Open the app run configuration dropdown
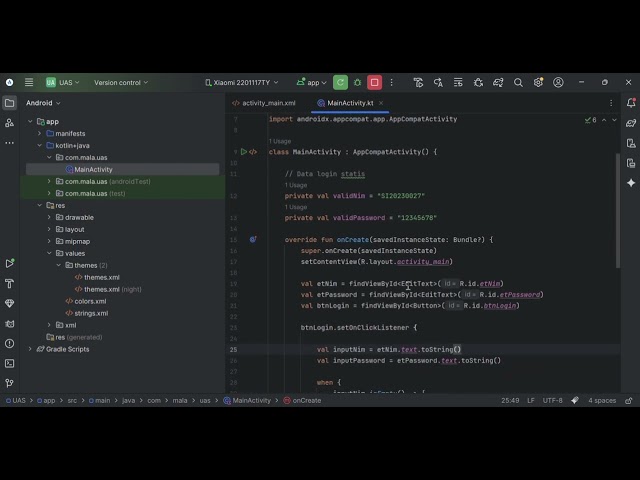The image size is (640, 480). (x=312, y=82)
